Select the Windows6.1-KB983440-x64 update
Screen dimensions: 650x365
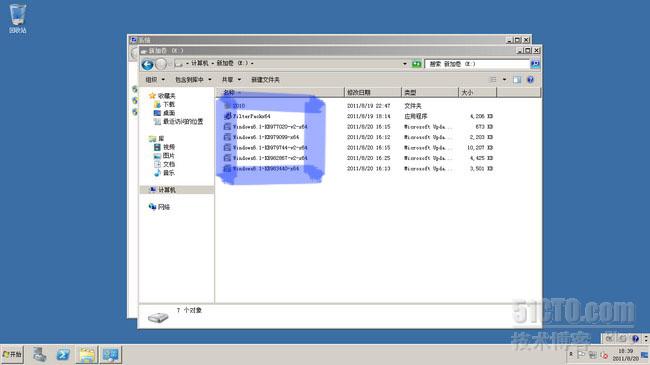point(266,168)
